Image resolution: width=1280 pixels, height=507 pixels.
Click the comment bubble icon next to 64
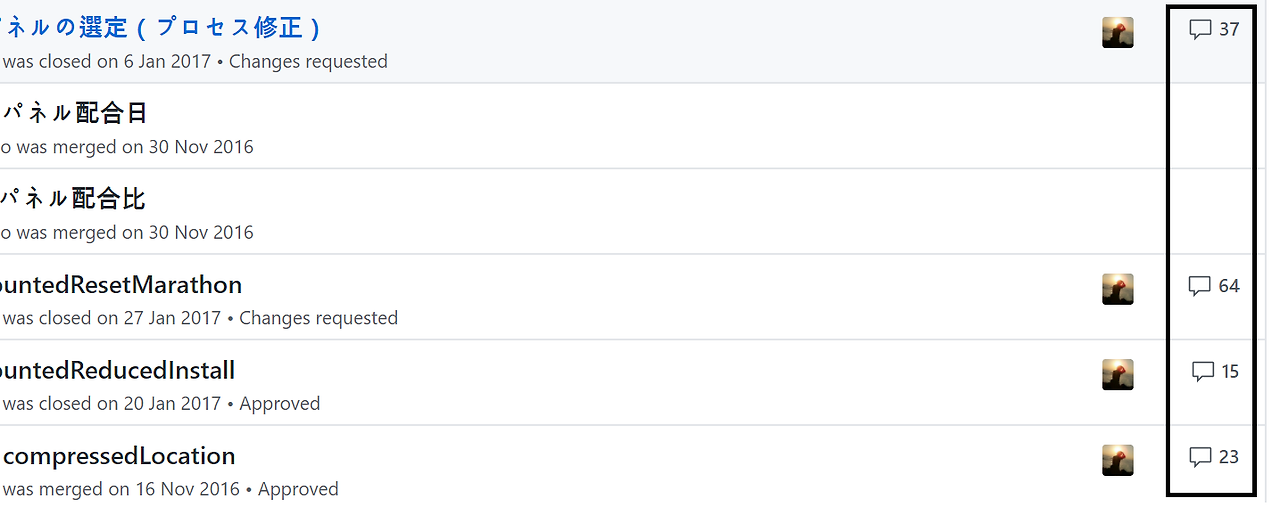coord(1200,286)
